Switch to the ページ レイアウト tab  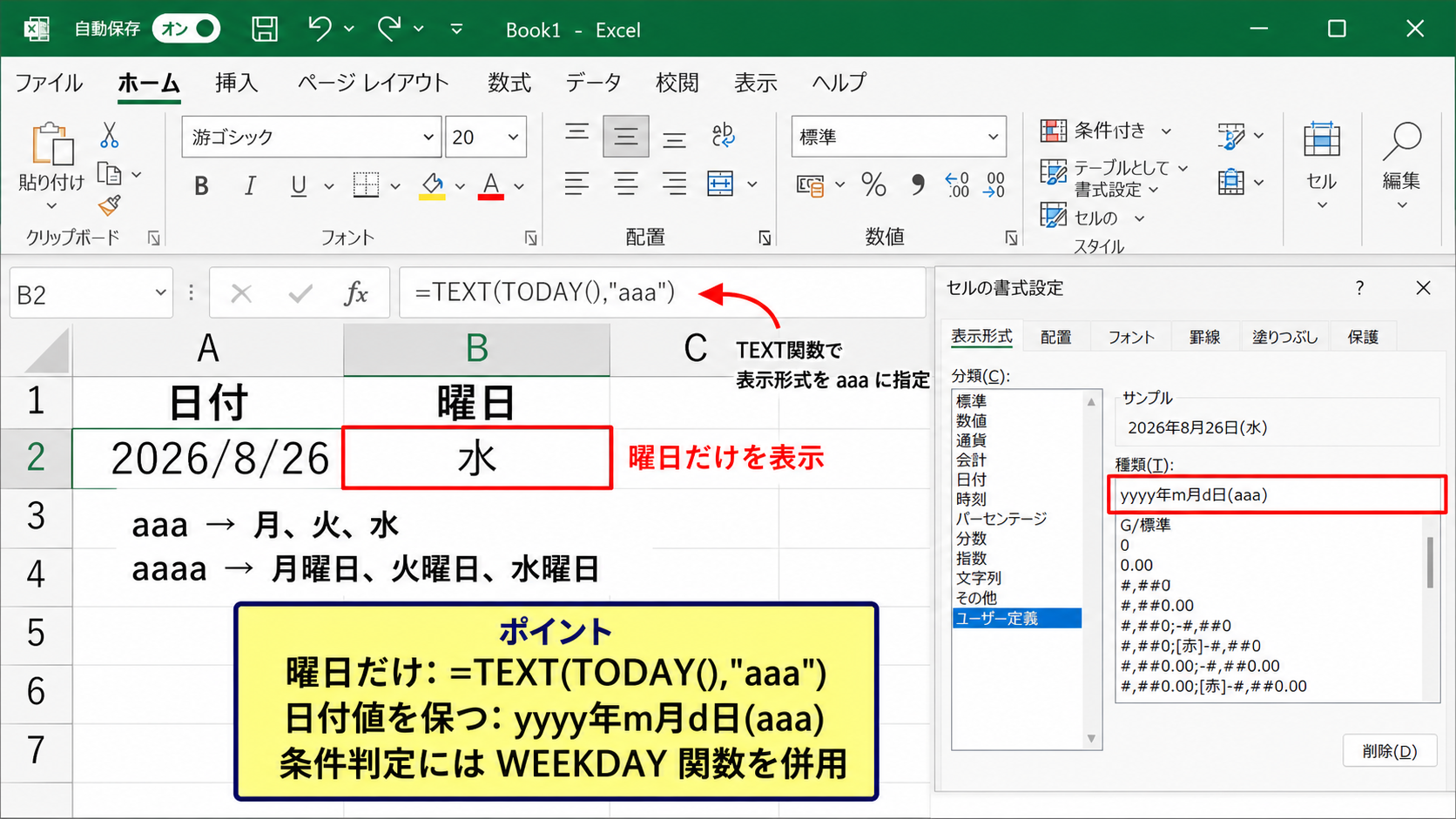tap(374, 83)
